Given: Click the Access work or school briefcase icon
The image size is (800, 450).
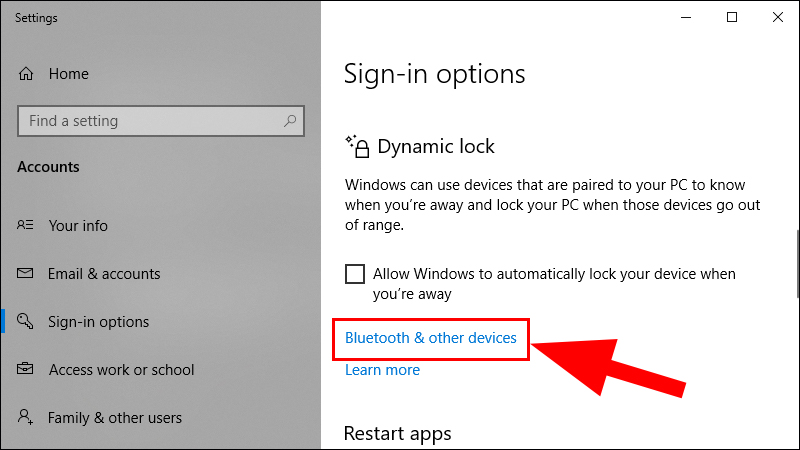Looking at the screenshot, I should point(25,368).
